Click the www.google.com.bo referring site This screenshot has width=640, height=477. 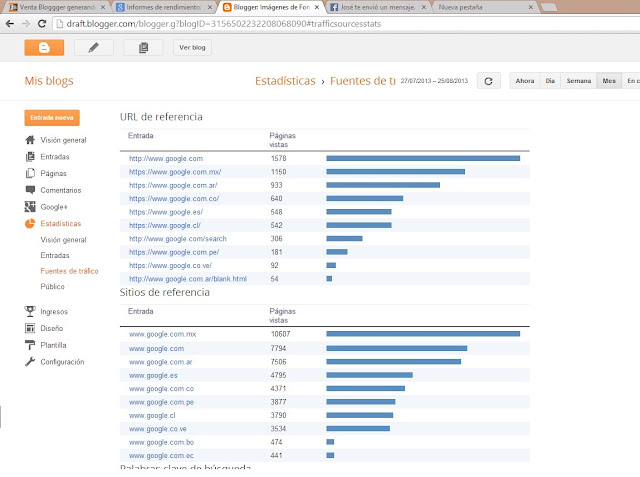(x=161, y=442)
